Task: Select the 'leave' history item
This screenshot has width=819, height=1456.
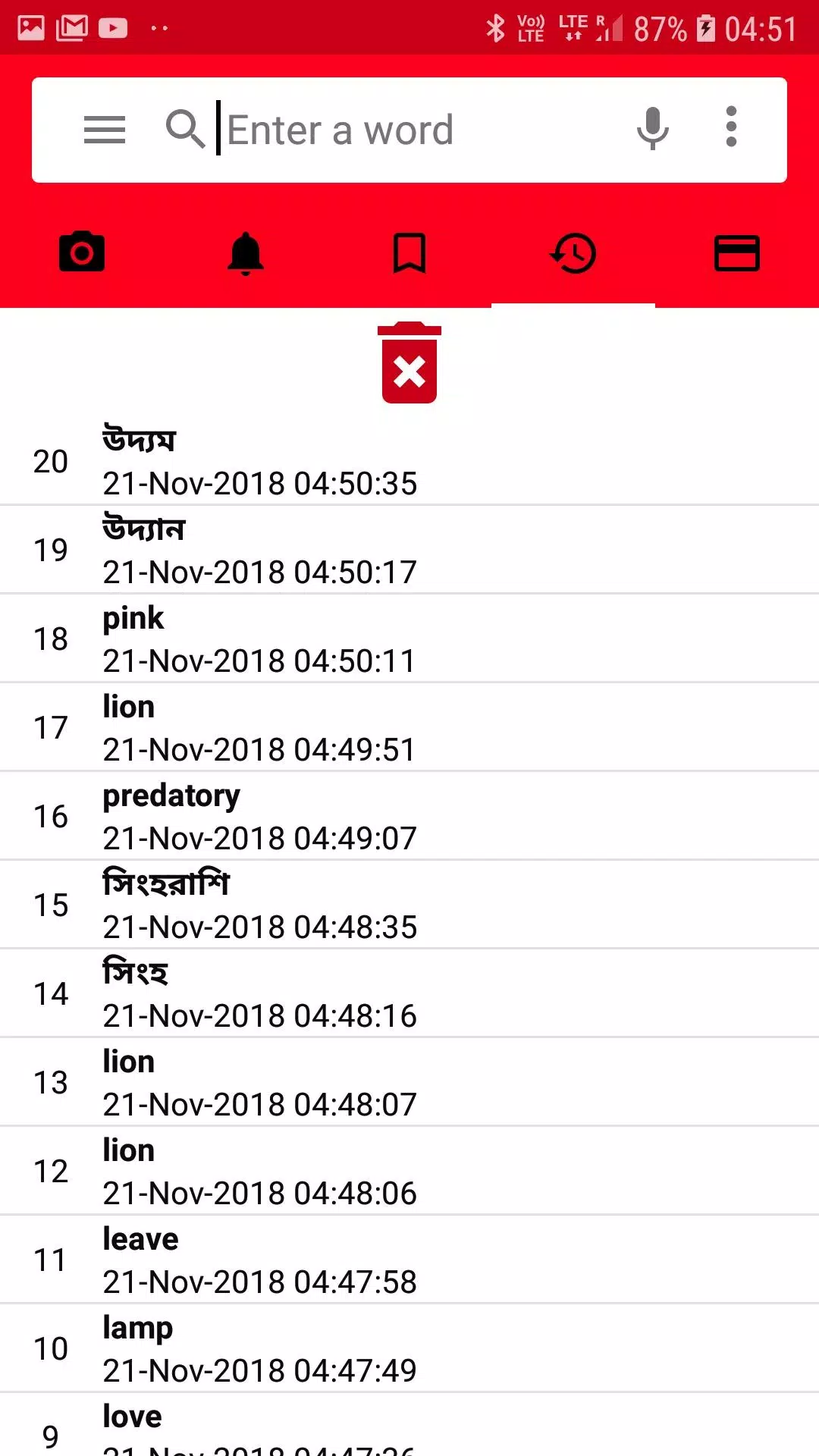Action: (409, 1260)
